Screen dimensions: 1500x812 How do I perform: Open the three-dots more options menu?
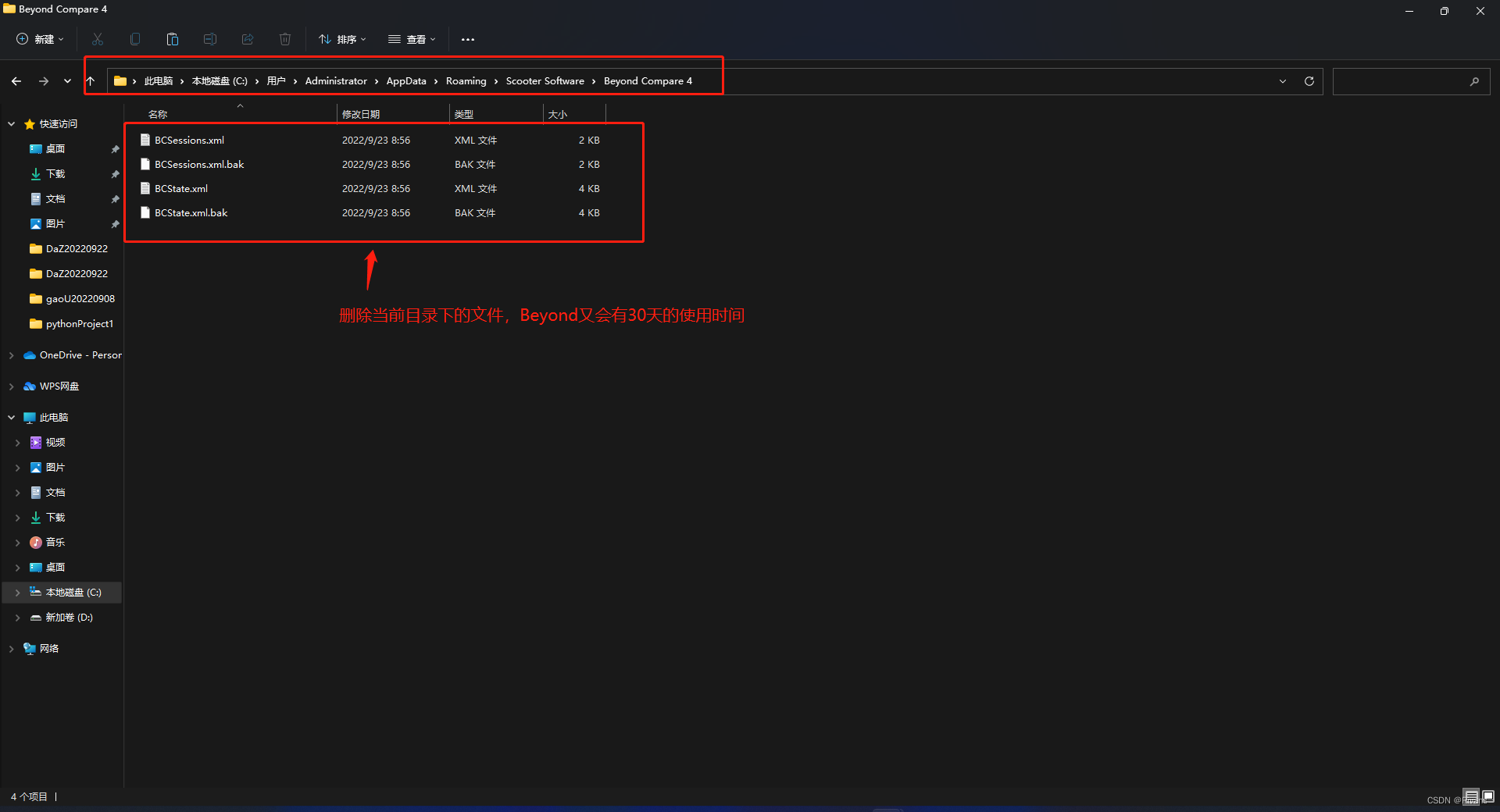pyautogui.click(x=468, y=39)
